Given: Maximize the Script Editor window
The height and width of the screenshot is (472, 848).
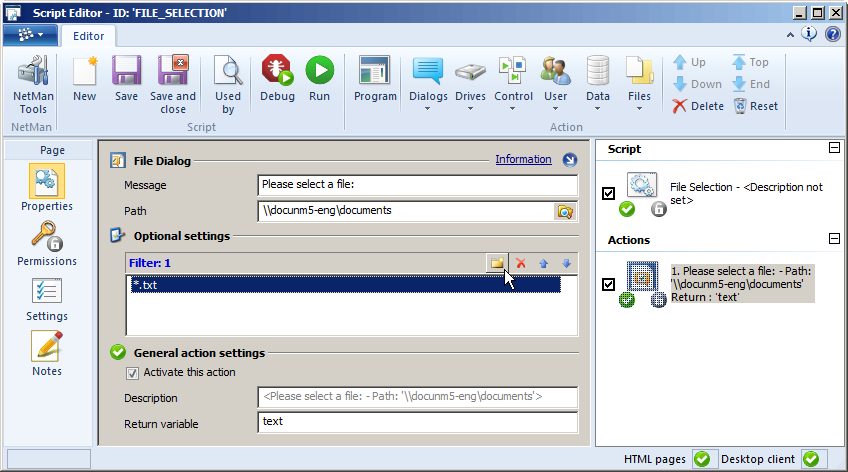Looking at the screenshot, I should coord(818,12).
